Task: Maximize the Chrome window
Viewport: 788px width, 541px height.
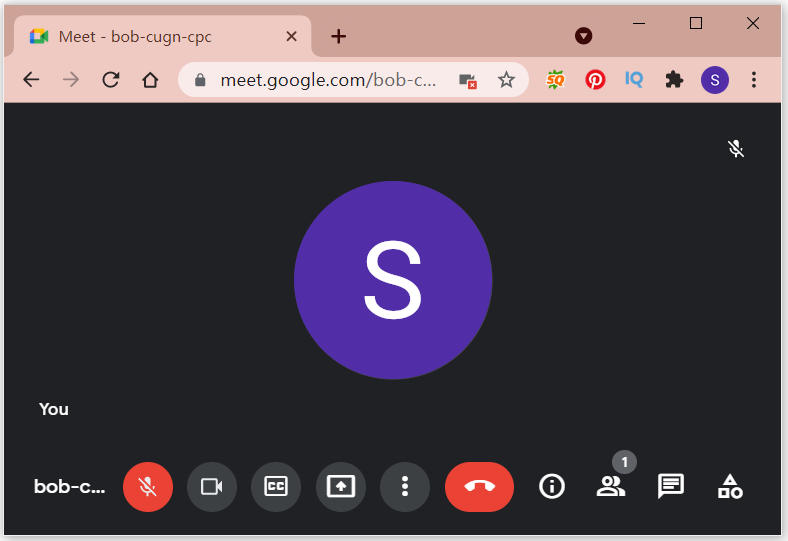Action: [x=696, y=23]
